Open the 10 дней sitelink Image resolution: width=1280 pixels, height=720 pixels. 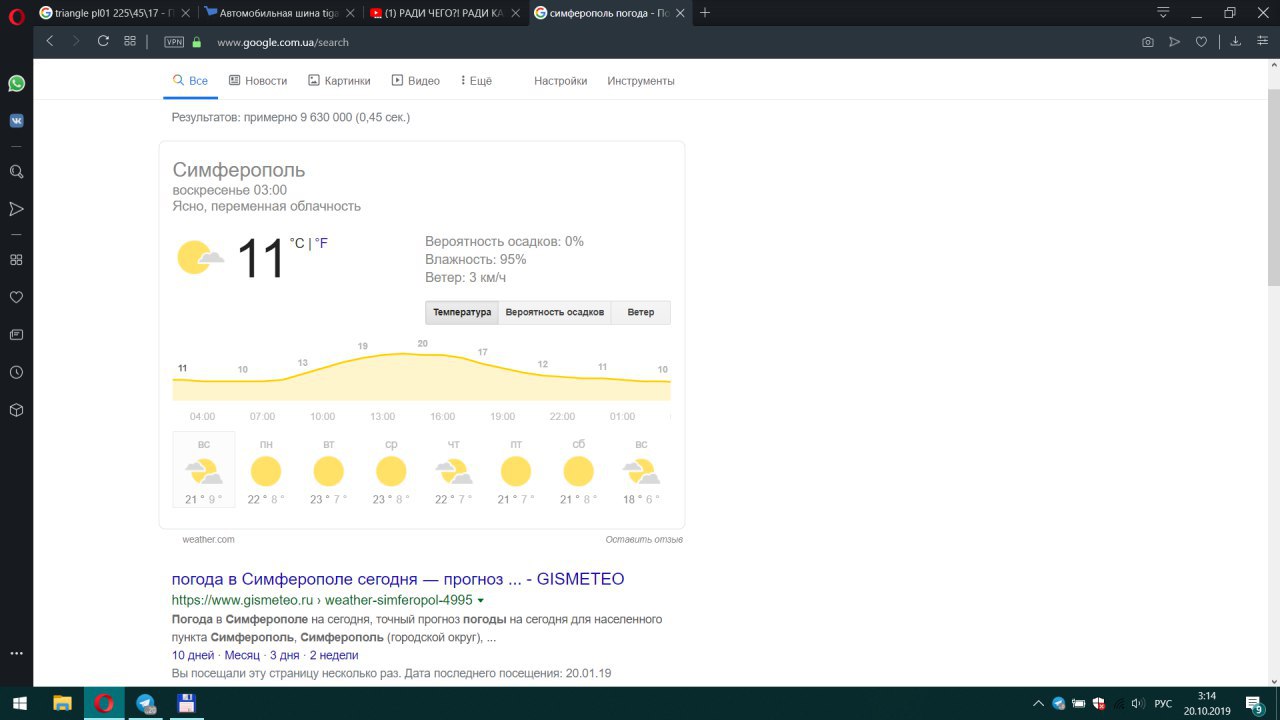[193, 655]
